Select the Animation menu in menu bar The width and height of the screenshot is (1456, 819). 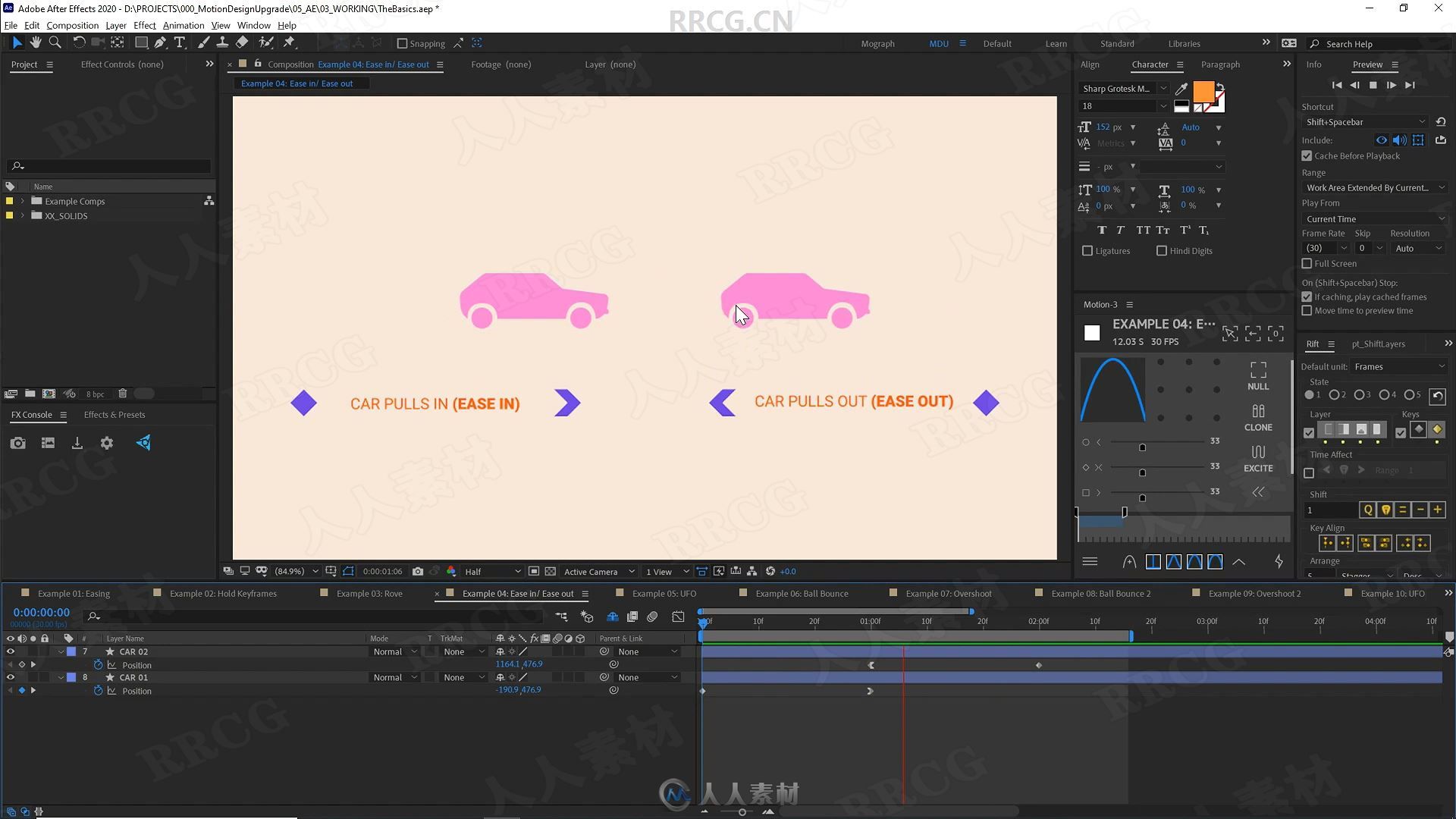(x=183, y=25)
